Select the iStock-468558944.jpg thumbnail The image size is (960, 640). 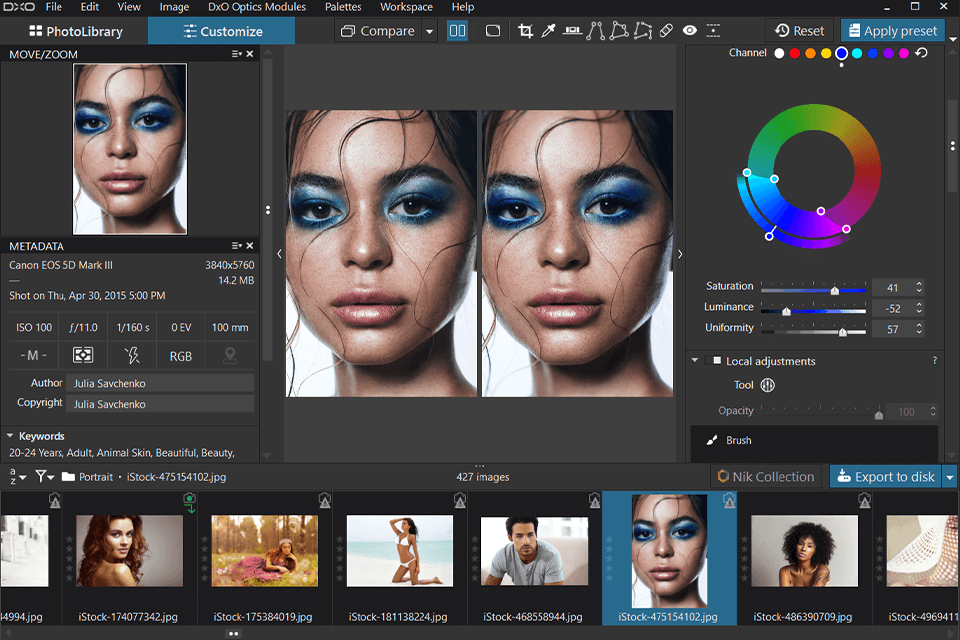533,551
